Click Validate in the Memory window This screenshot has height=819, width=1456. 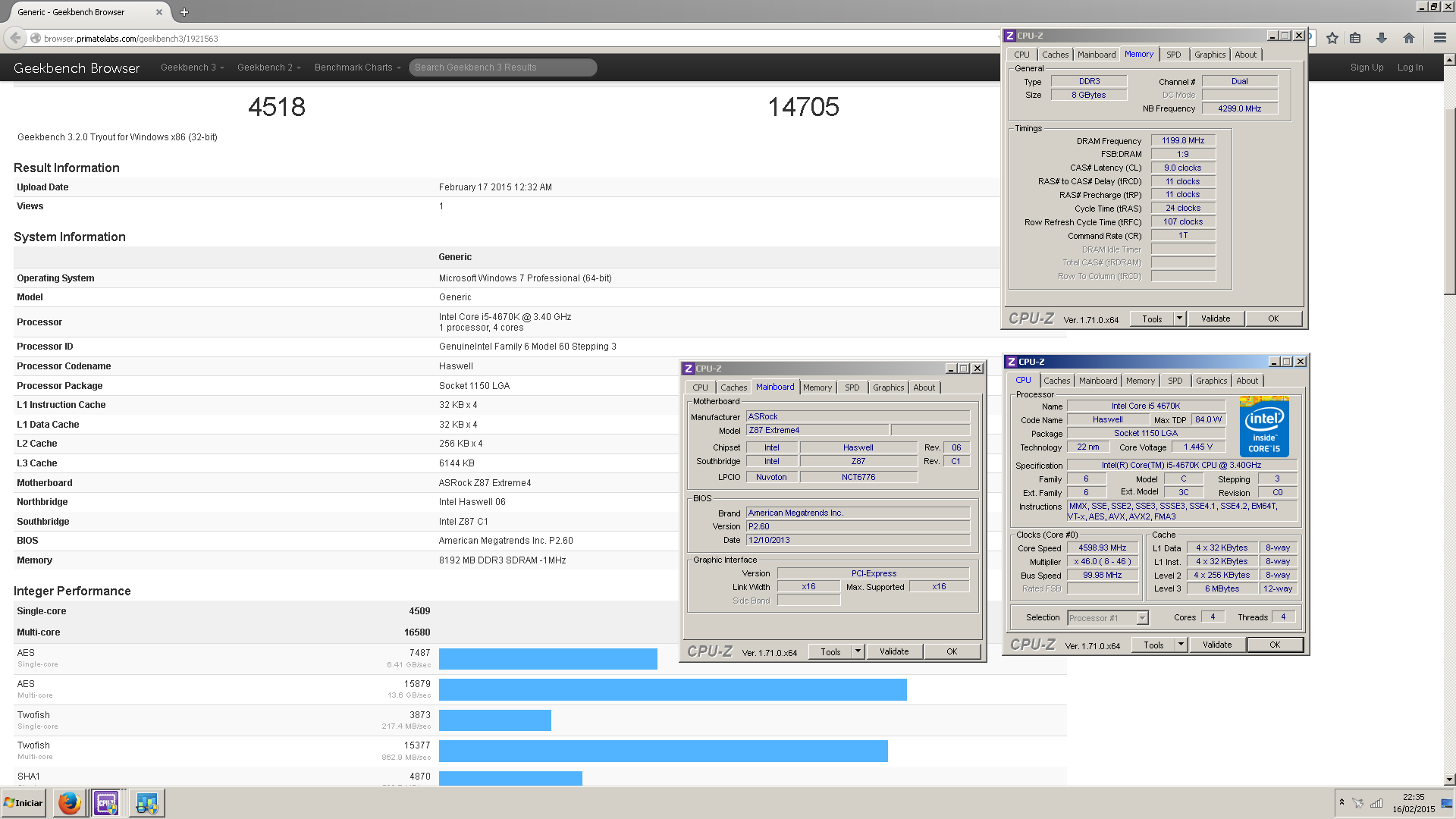1216,318
